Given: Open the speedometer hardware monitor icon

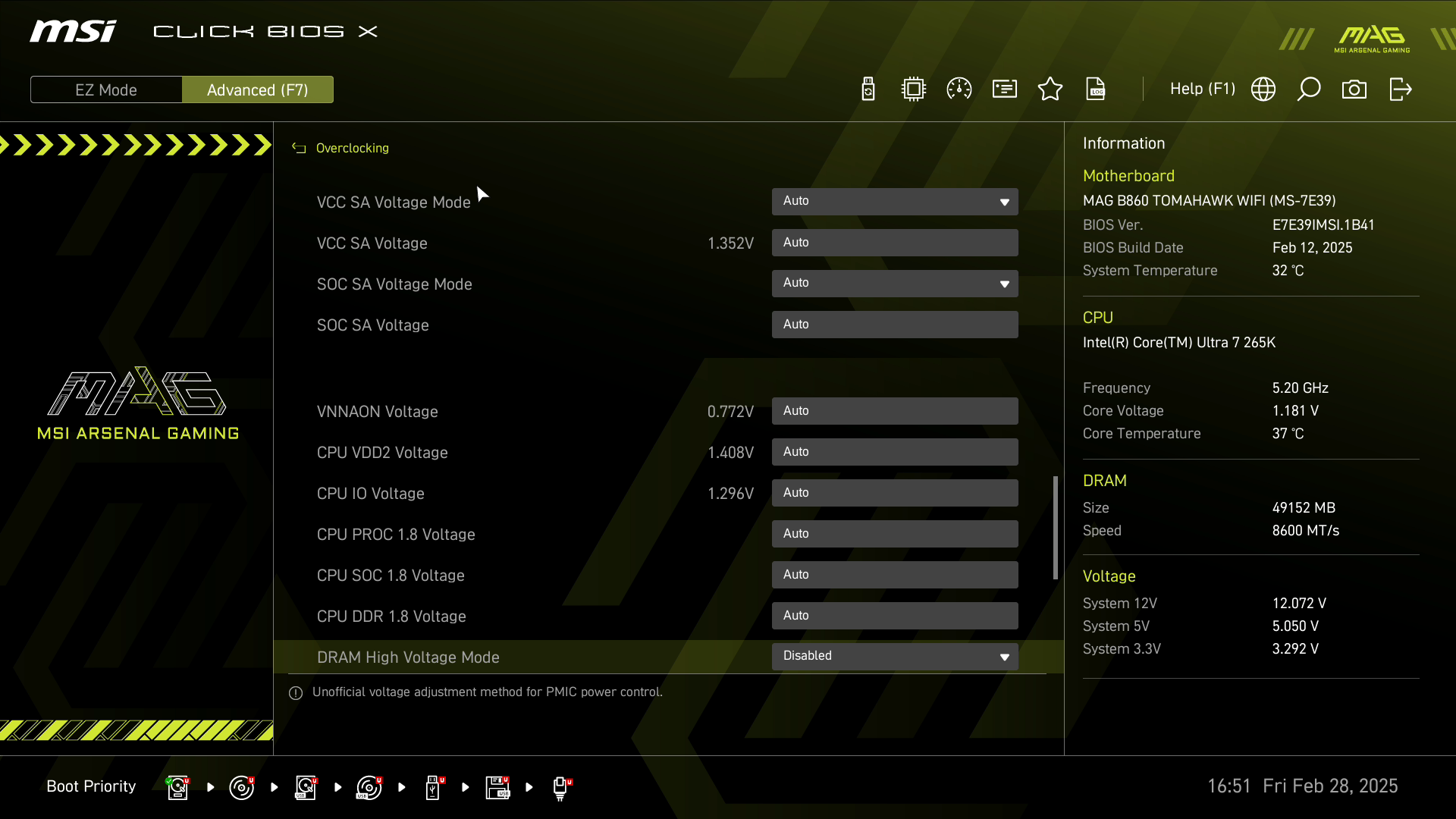Looking at the screenshot, I should tap(959, 89).
